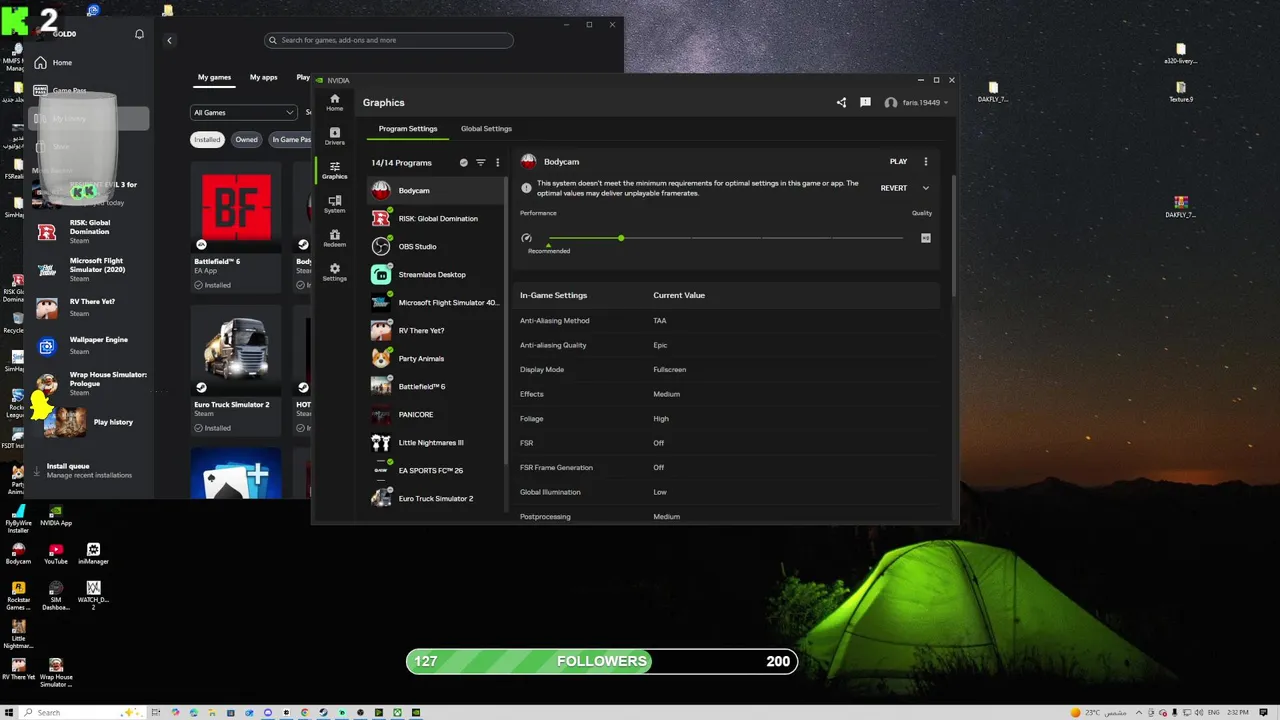
Task: Click the performance gauge icon left of slider
Action: [526, 238]
